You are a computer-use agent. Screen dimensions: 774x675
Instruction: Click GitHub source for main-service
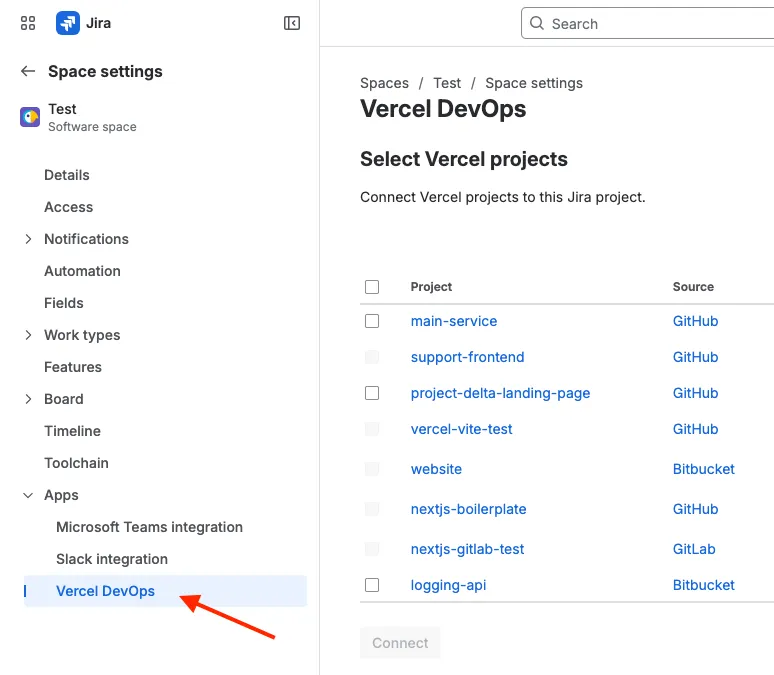tap(696, 321)
